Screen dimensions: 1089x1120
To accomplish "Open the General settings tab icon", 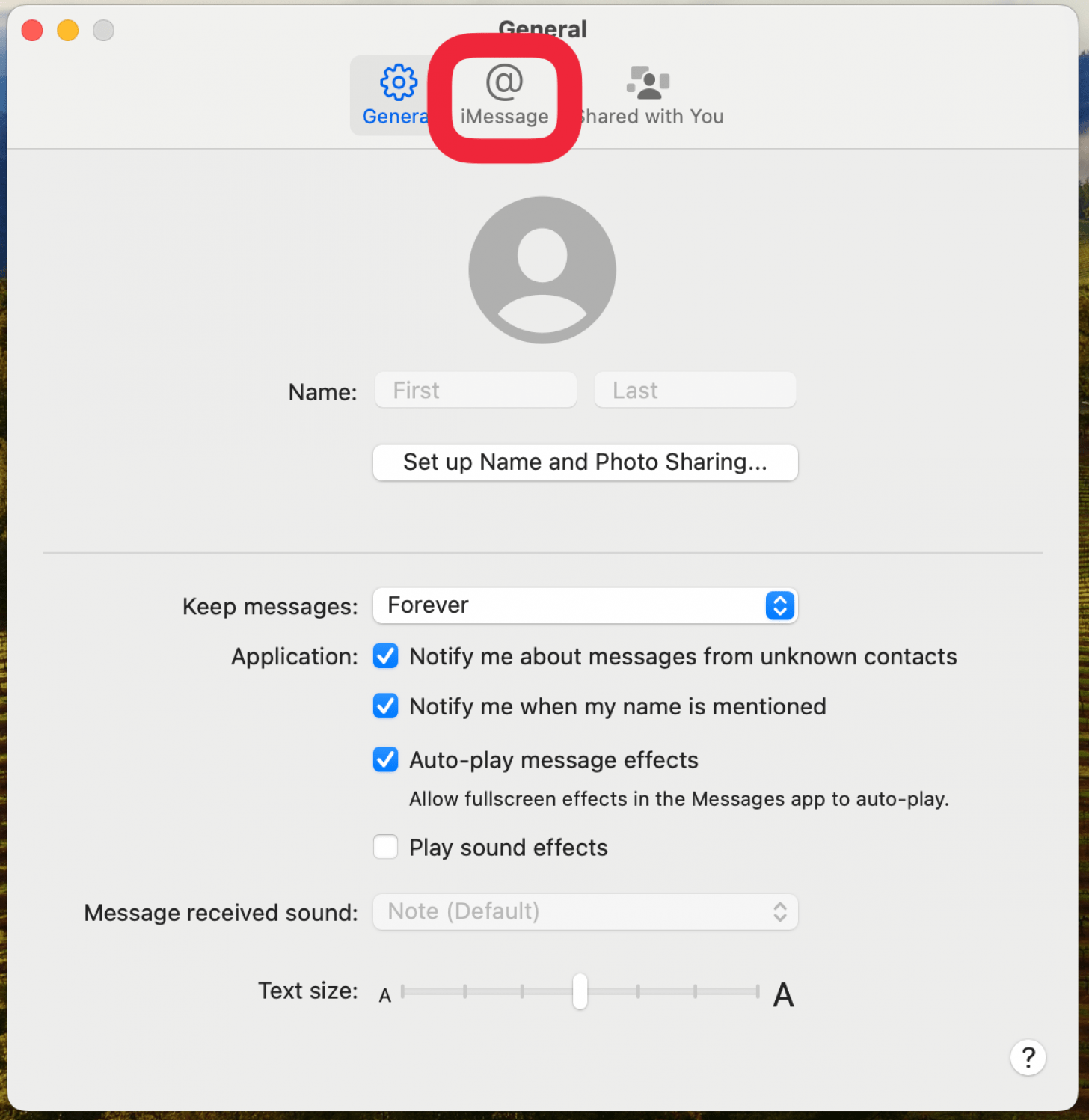I will pyautogui.click(x=399, y=95).
